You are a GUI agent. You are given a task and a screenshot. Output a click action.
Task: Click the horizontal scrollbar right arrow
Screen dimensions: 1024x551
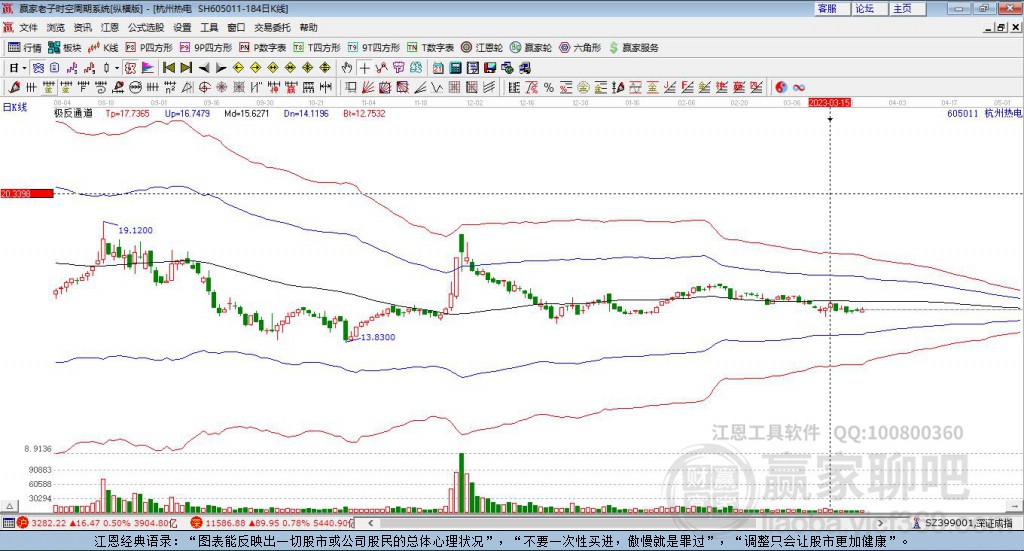pyautogui.click(x=880, y=523)
